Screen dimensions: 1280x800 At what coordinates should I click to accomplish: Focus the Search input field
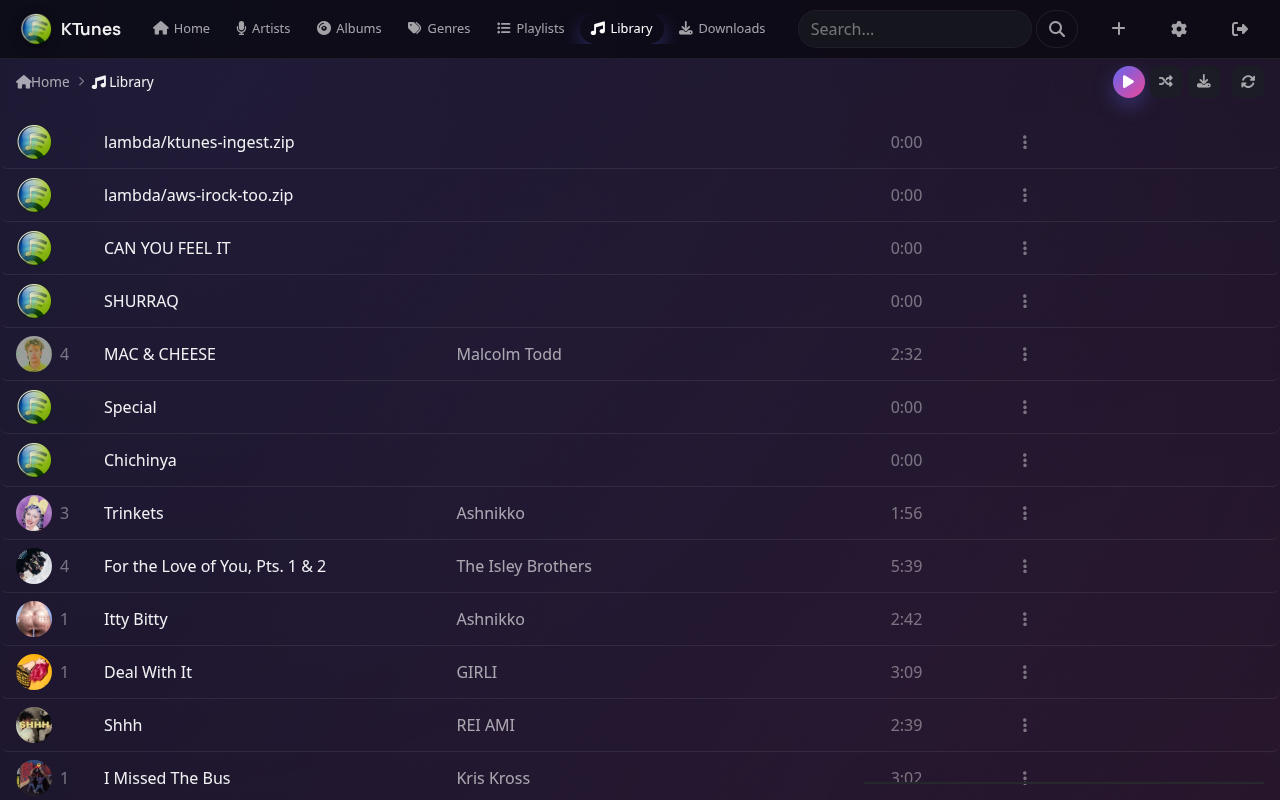(914, 29)
